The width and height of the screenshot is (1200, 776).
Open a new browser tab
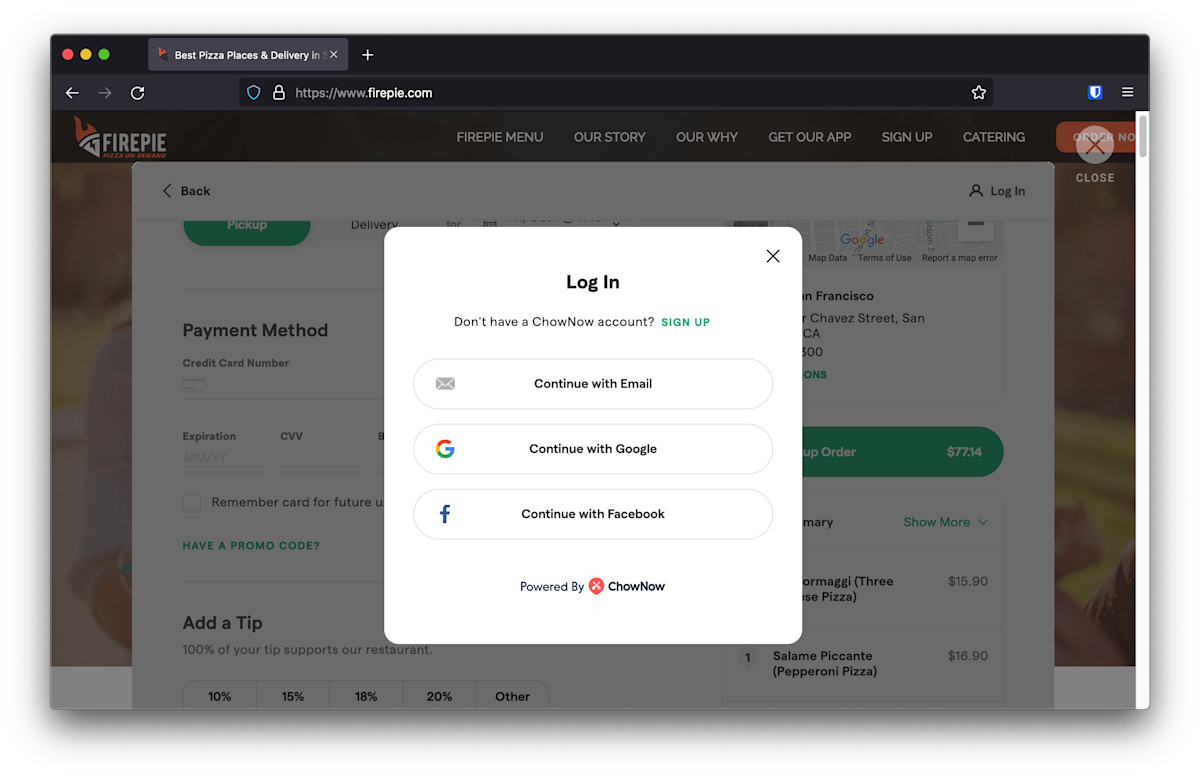(x=367, y=55)
